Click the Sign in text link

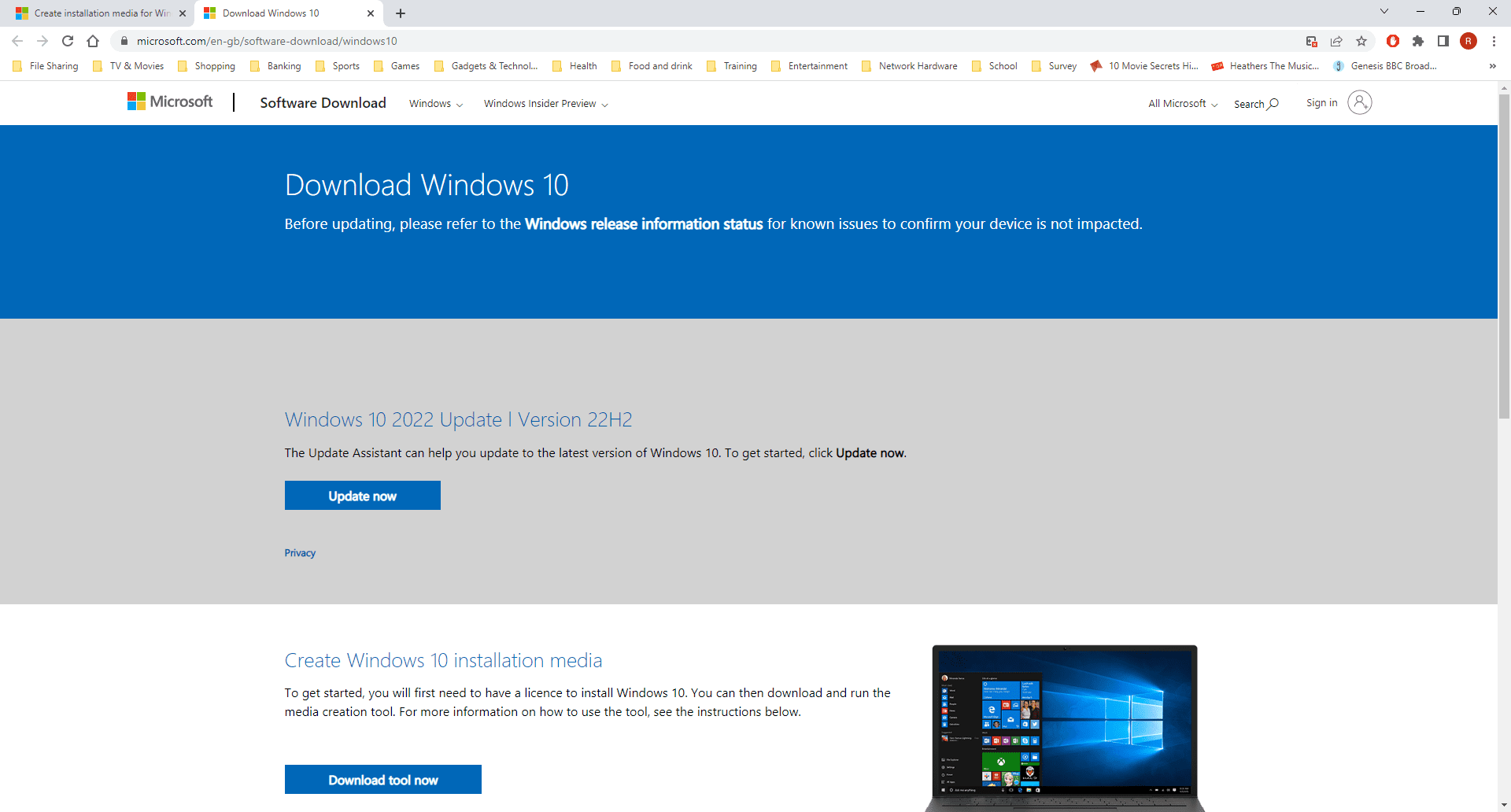(x=1321, y=103)
